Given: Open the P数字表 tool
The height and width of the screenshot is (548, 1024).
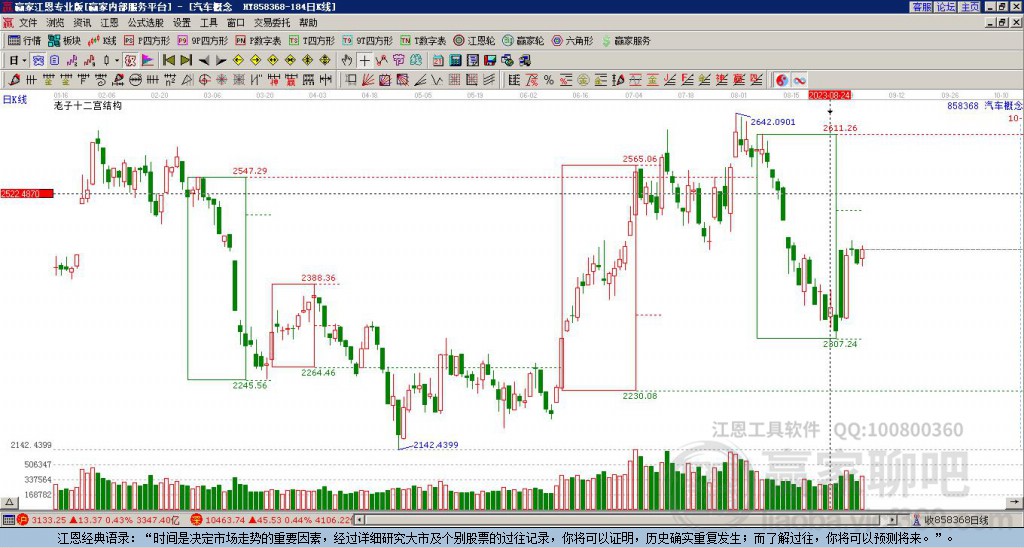Looking at the screenshot, I should pos(258,40).
